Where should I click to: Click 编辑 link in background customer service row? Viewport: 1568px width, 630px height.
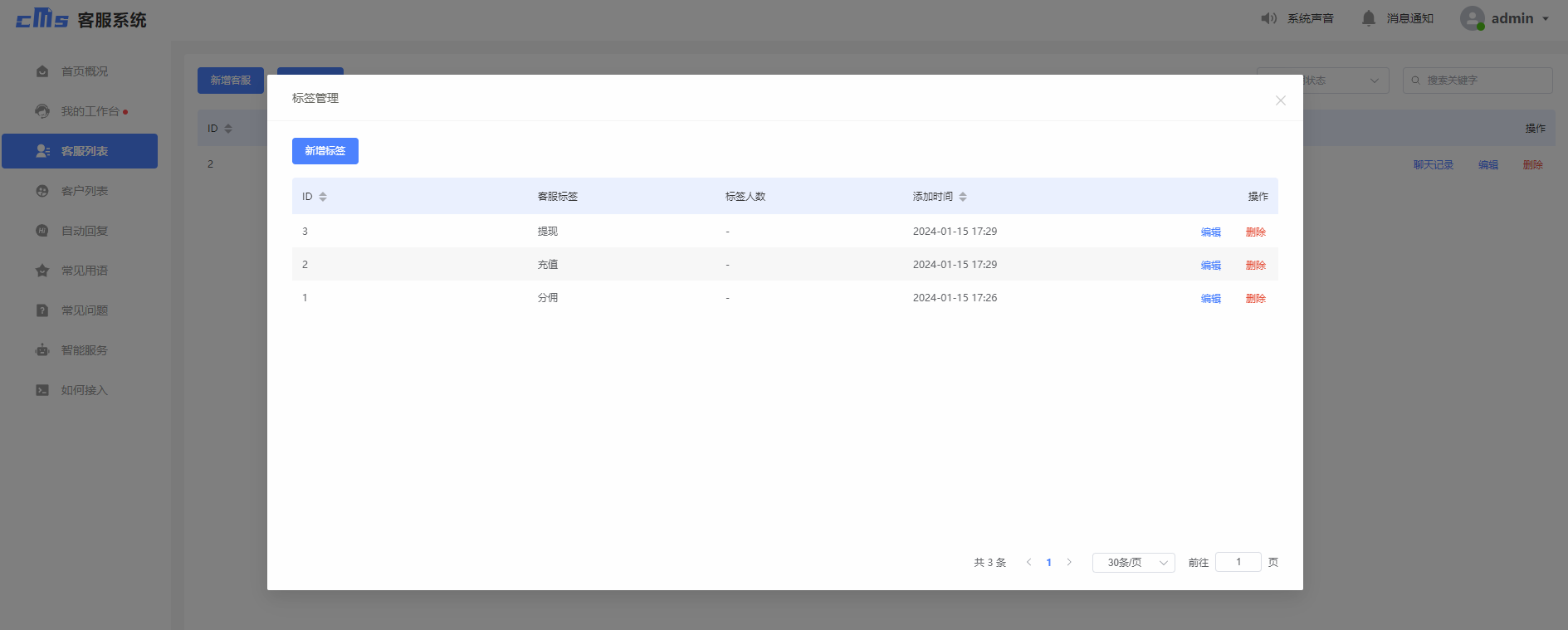[x=1488, y=165]
